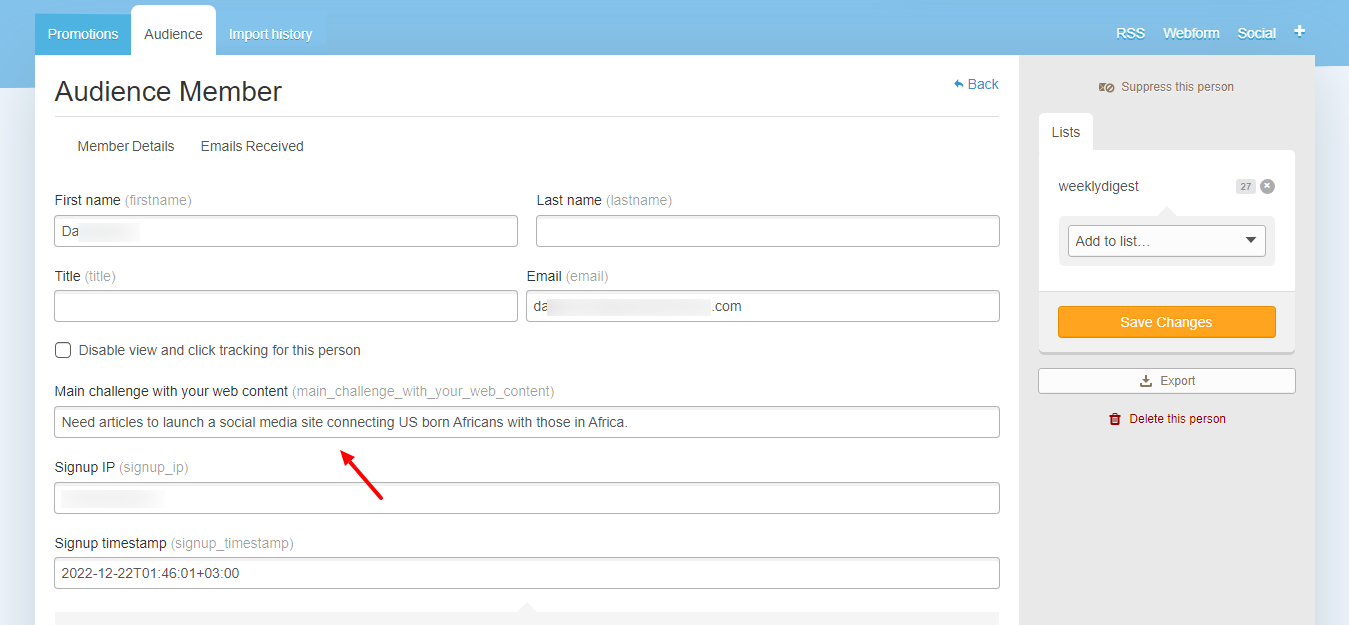
Task: Click the Social link in header
Action: pos(1256,33)
